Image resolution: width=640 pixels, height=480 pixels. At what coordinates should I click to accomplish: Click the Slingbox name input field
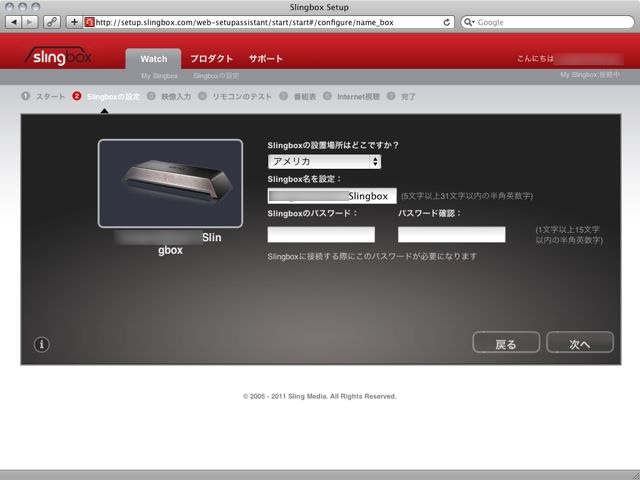[x=332, y=196]
